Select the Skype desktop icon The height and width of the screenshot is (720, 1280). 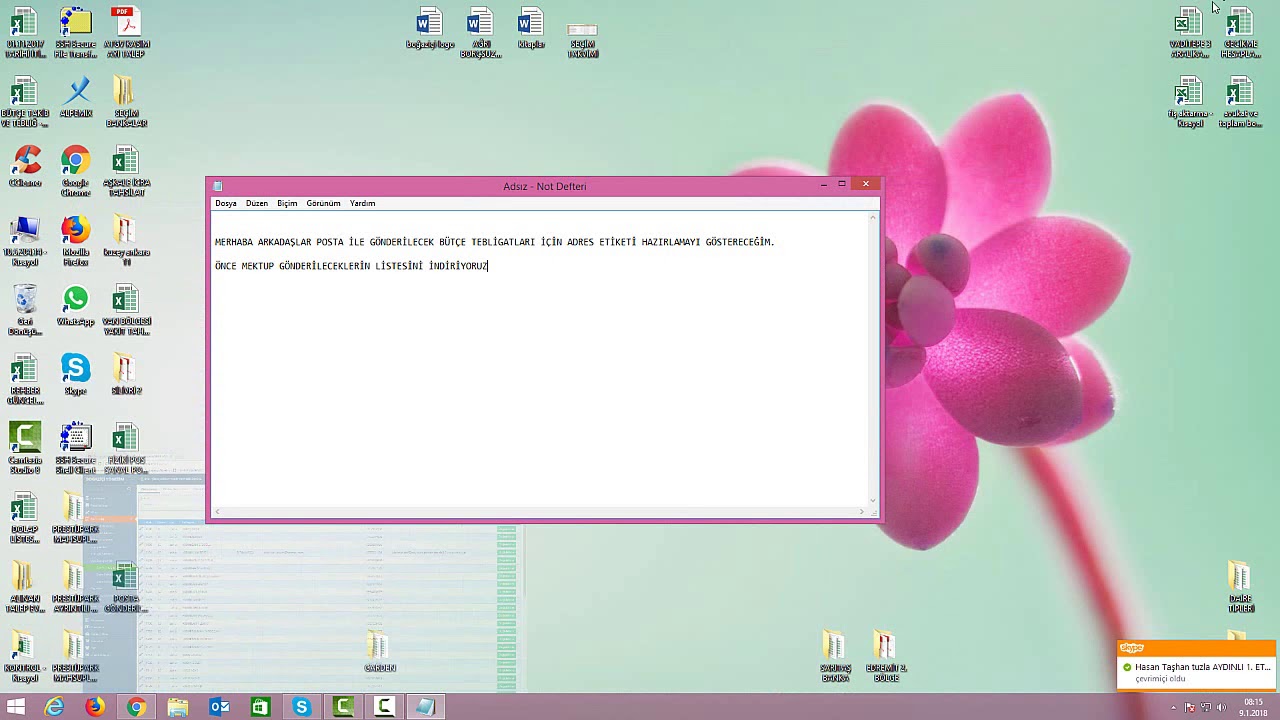(x=75, y=374)
